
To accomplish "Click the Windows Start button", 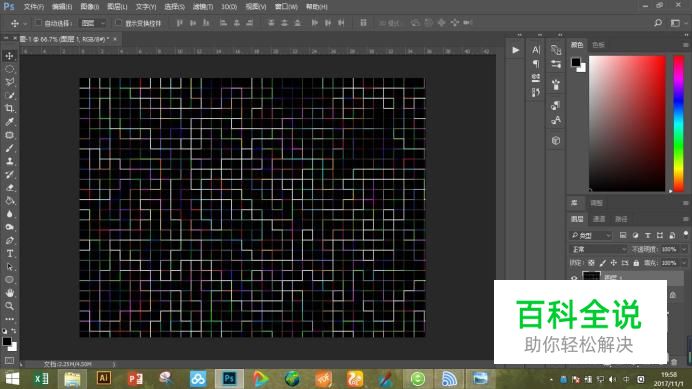I will [x=12, y=379].
